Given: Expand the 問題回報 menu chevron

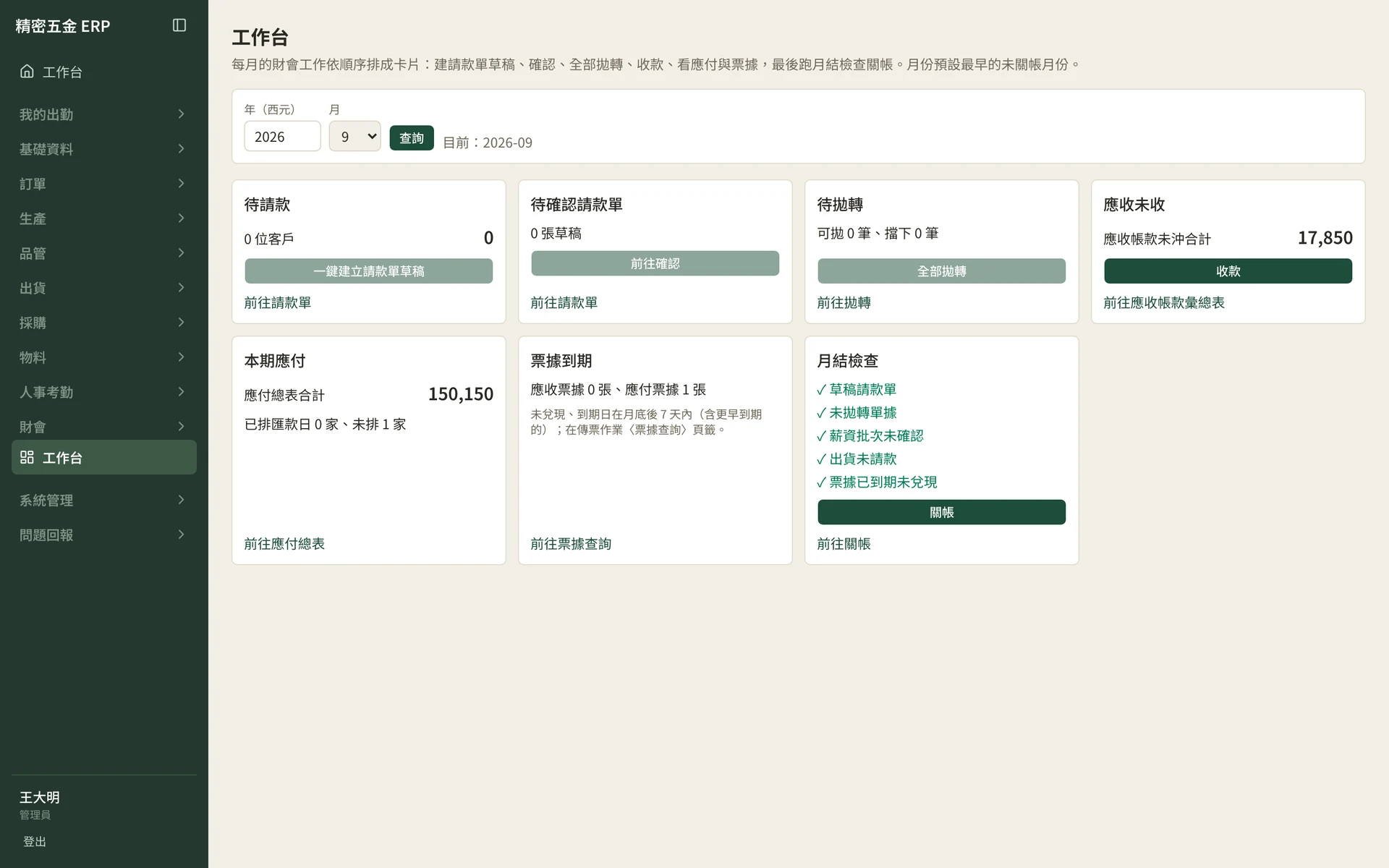Looking at the screenshot, I should click(181, 535).
